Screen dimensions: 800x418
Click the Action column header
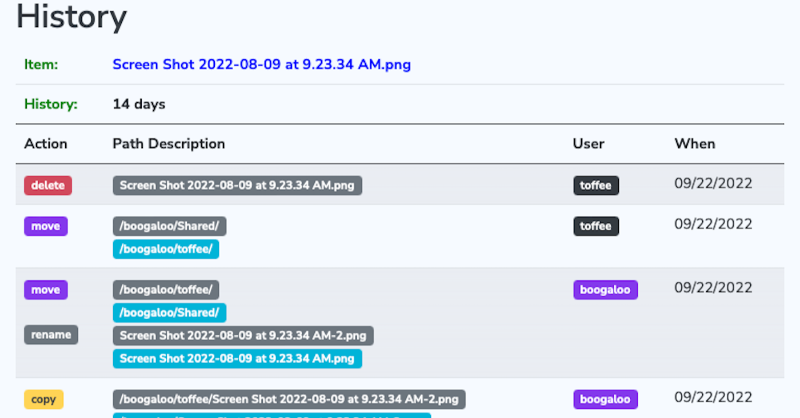coord(46,144)
